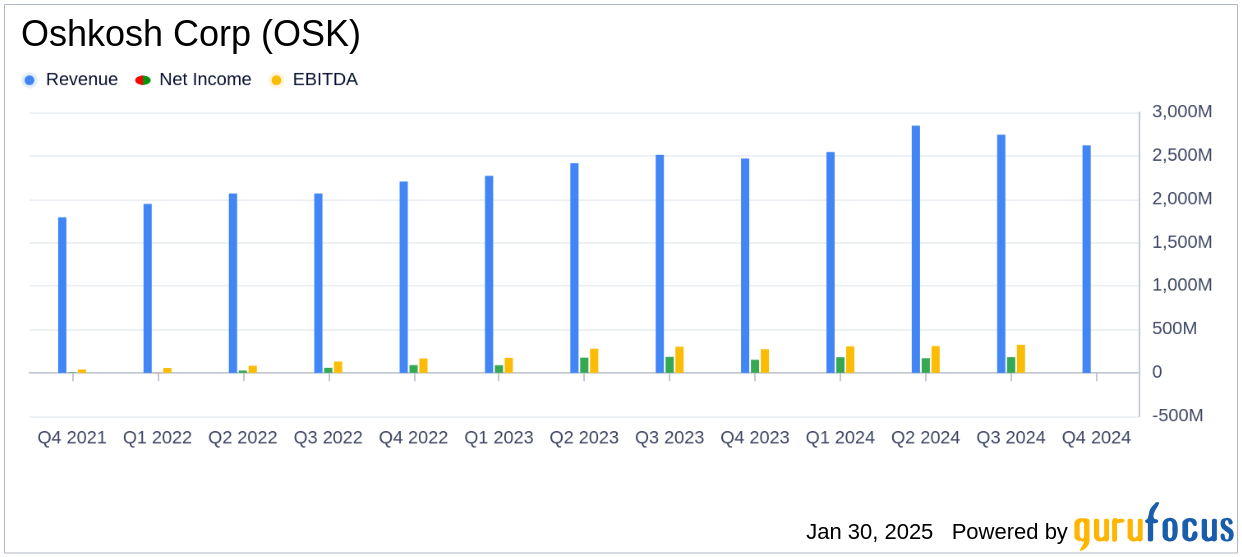The width and height of the screenshot is (1242, 557).
Task: Click the Q4 2022 yellow EBITDA bar
Action: point(423,366)
